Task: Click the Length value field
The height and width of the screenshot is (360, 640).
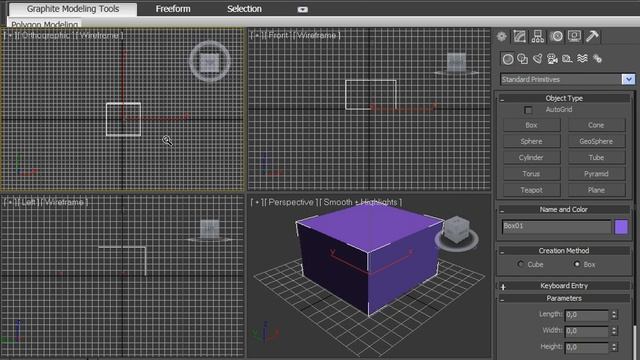Action: (x=587, y=315)
